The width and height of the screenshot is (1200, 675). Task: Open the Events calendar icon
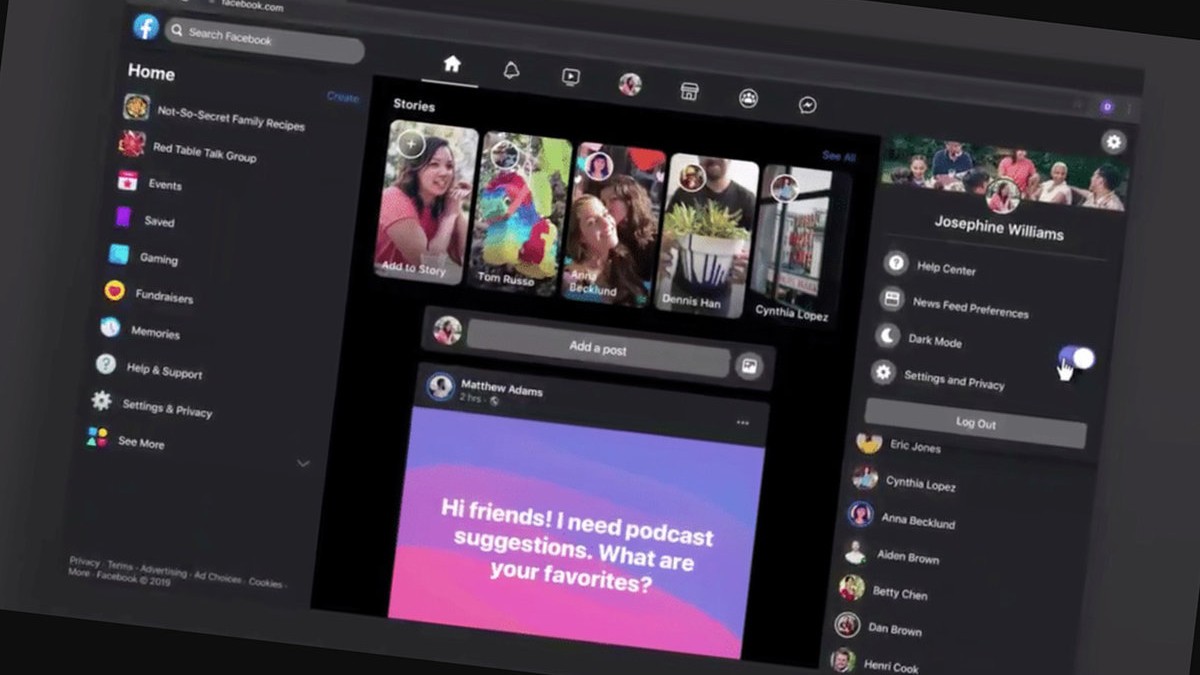pyautogui.click(x=127, y=181)
